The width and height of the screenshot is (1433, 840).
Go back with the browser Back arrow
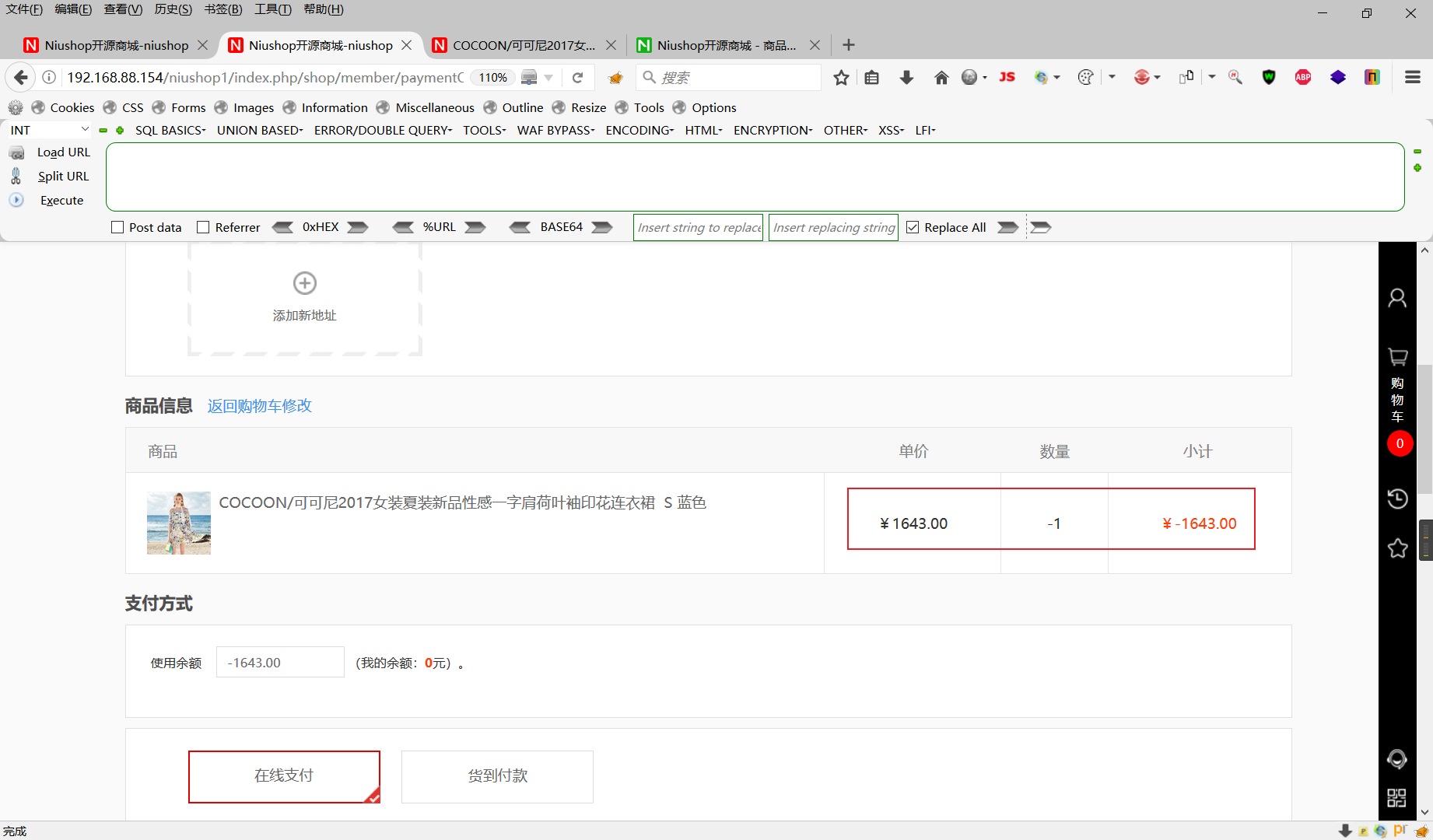[21, 77]
